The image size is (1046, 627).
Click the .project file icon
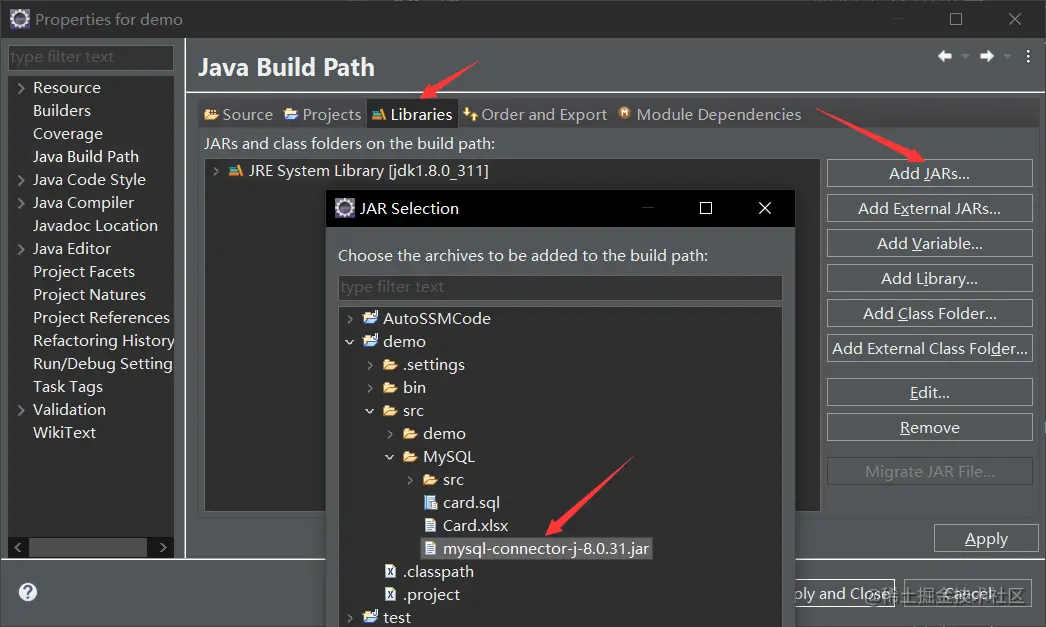pyautogui.click(x=391, y=594)
